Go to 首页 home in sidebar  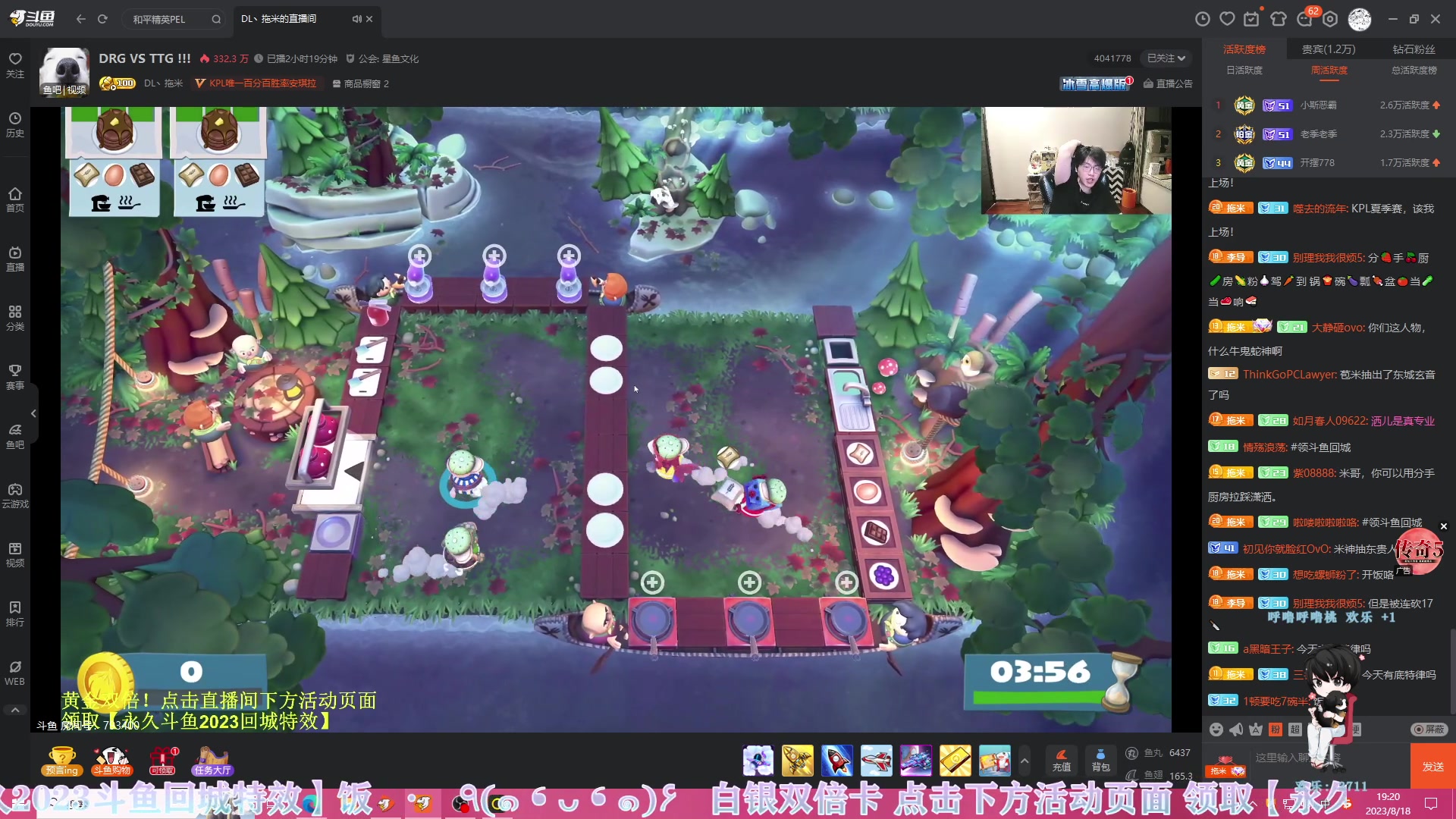[x=15, y=199]
